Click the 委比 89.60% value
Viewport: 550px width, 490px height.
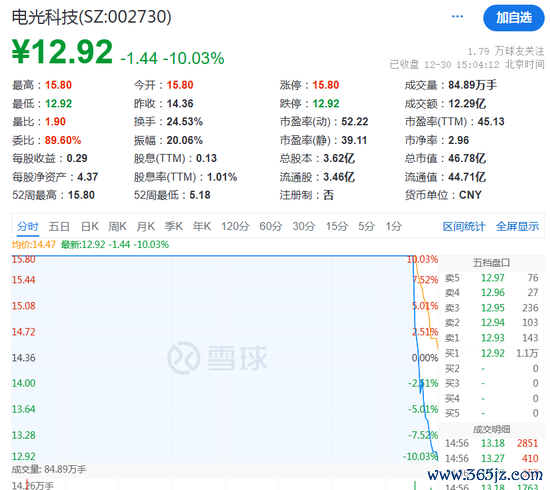[x=63, y=140]
